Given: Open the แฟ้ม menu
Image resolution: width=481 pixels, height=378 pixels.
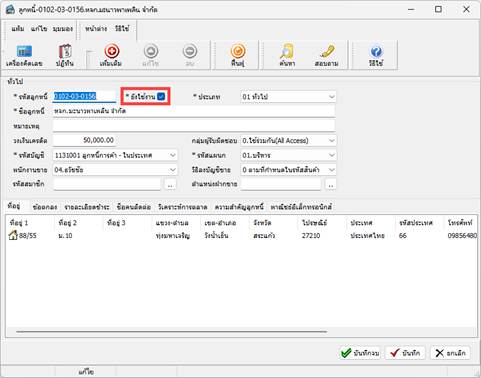Looking at the screenshot, I should [18, 29].
